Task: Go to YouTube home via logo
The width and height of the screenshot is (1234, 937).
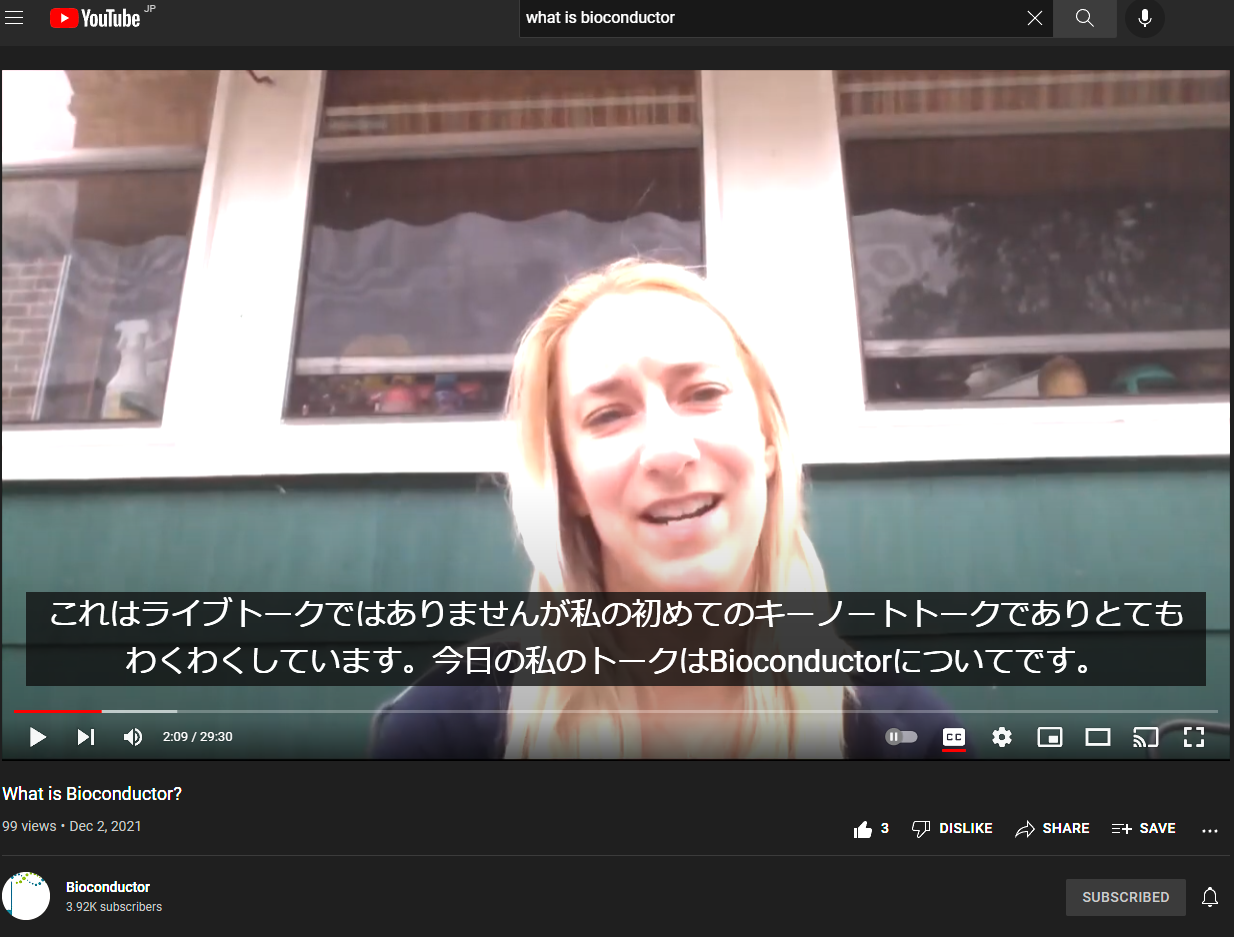Action: (95, 18)
